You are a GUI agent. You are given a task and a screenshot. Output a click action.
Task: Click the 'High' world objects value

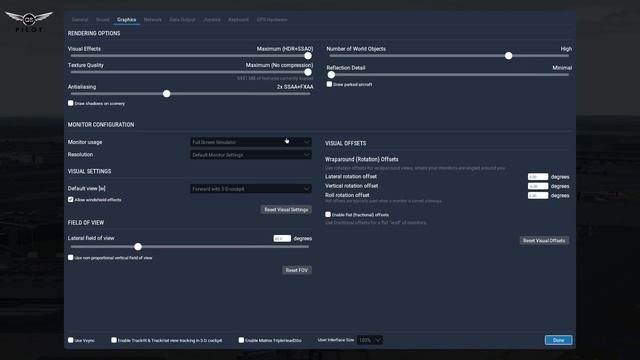click(566, 49)
